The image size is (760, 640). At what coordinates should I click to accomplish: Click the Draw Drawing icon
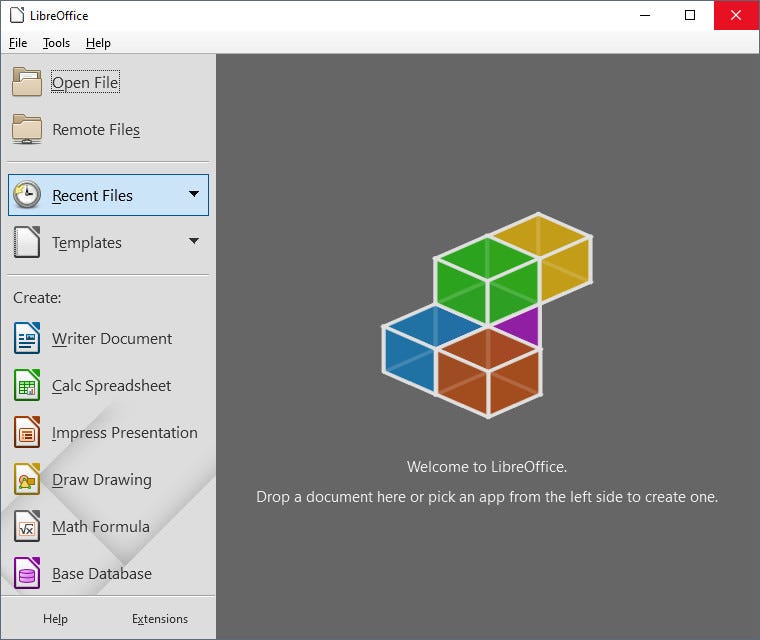27,479
